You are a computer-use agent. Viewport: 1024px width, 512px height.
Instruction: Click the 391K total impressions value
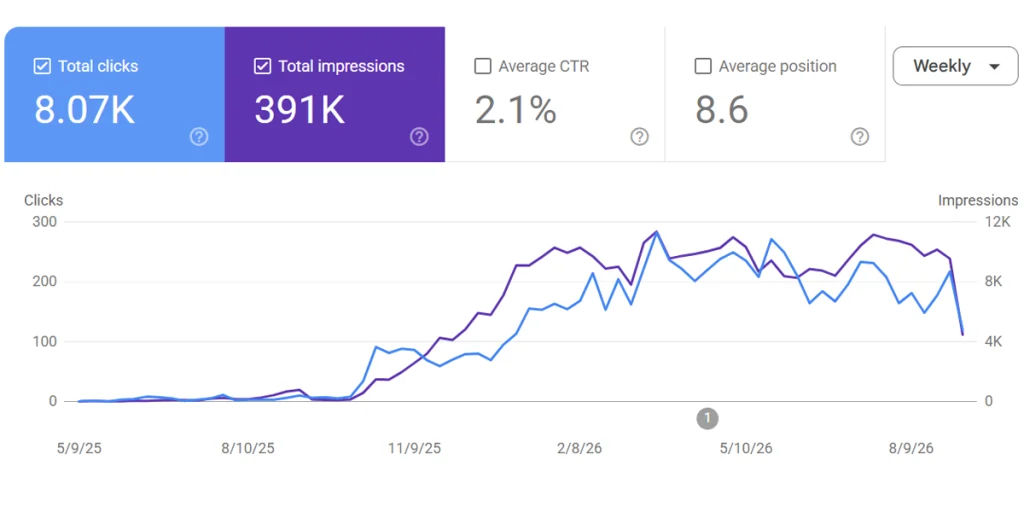pos(300,110)
